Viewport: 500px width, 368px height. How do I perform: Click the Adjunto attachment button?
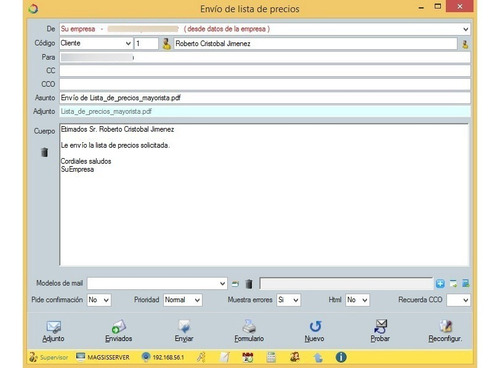click(53, 331)
